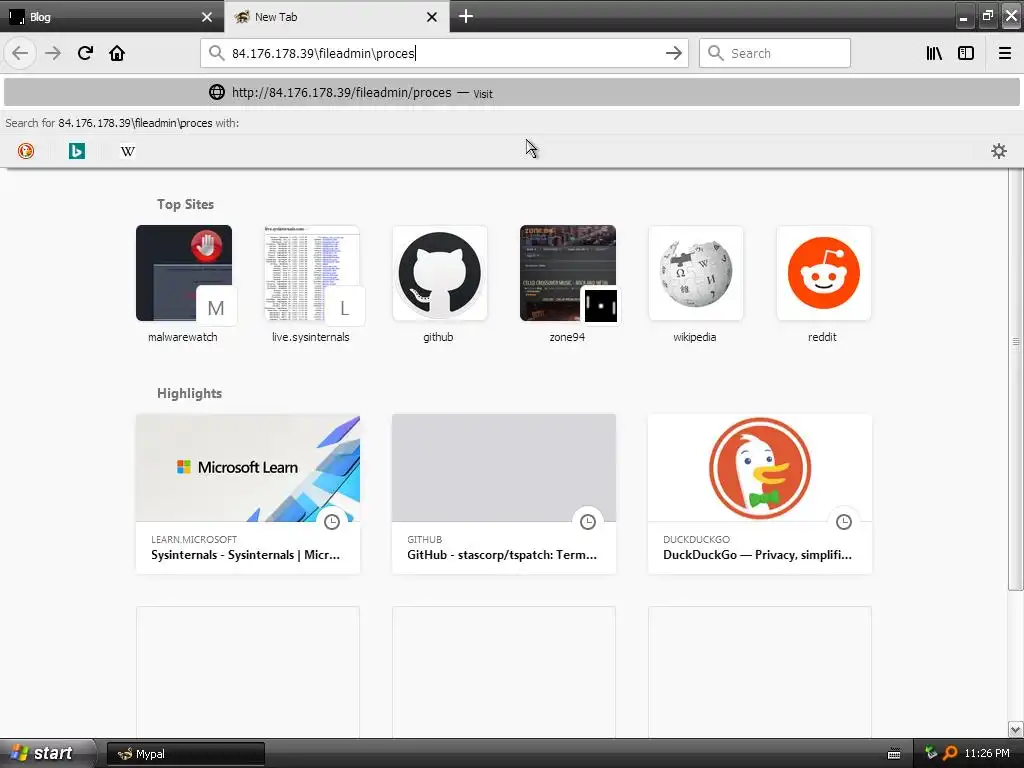Screen dimensions: 1024x768
Task: Close the Blog tab
Action: click(207, 17)
